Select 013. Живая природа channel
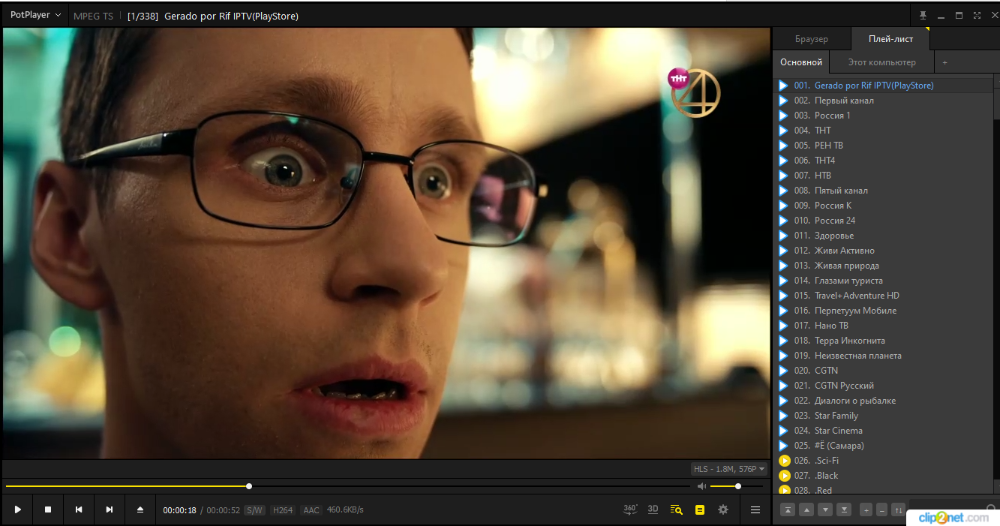1000x526 pixels. coord(883,265)
